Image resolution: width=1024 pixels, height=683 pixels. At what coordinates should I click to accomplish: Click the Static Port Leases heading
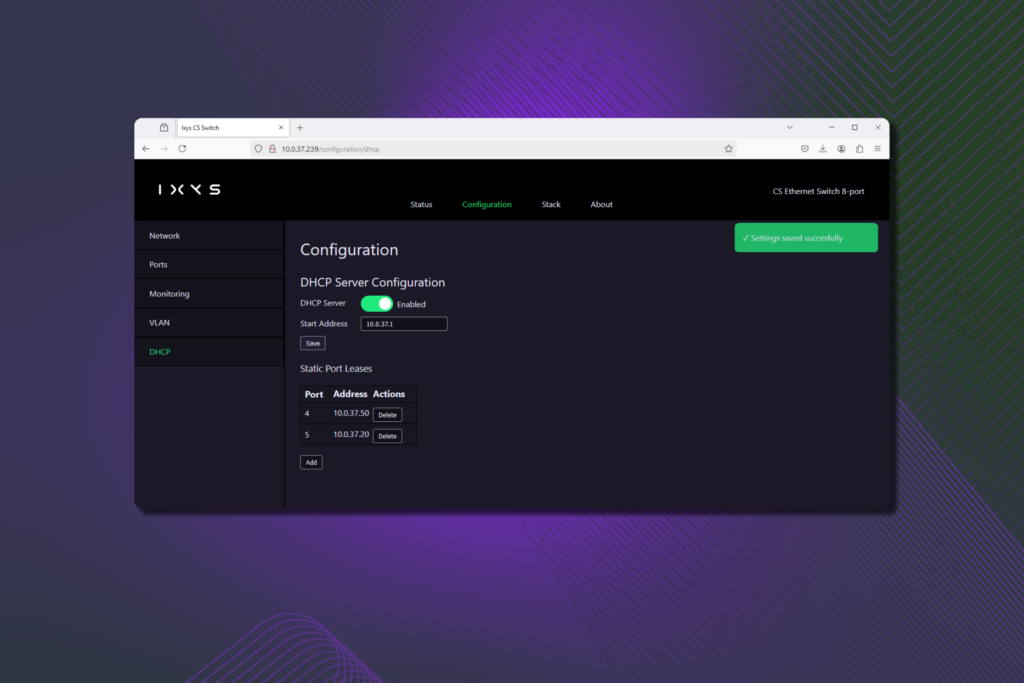pos(336,368)
